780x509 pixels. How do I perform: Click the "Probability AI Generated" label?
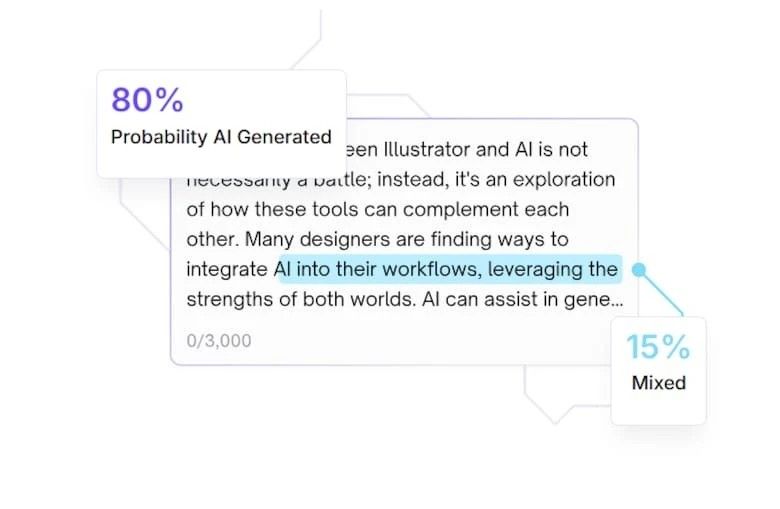point(220,137)
